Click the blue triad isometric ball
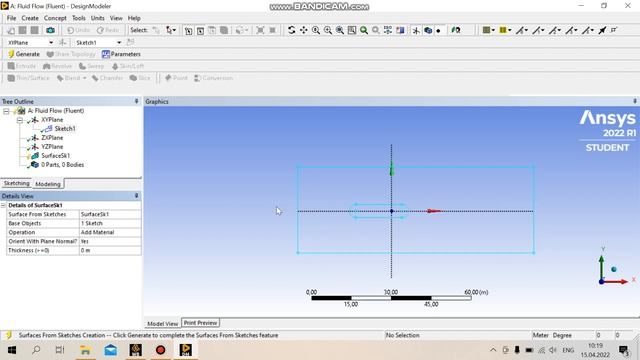 pos(613,269)
